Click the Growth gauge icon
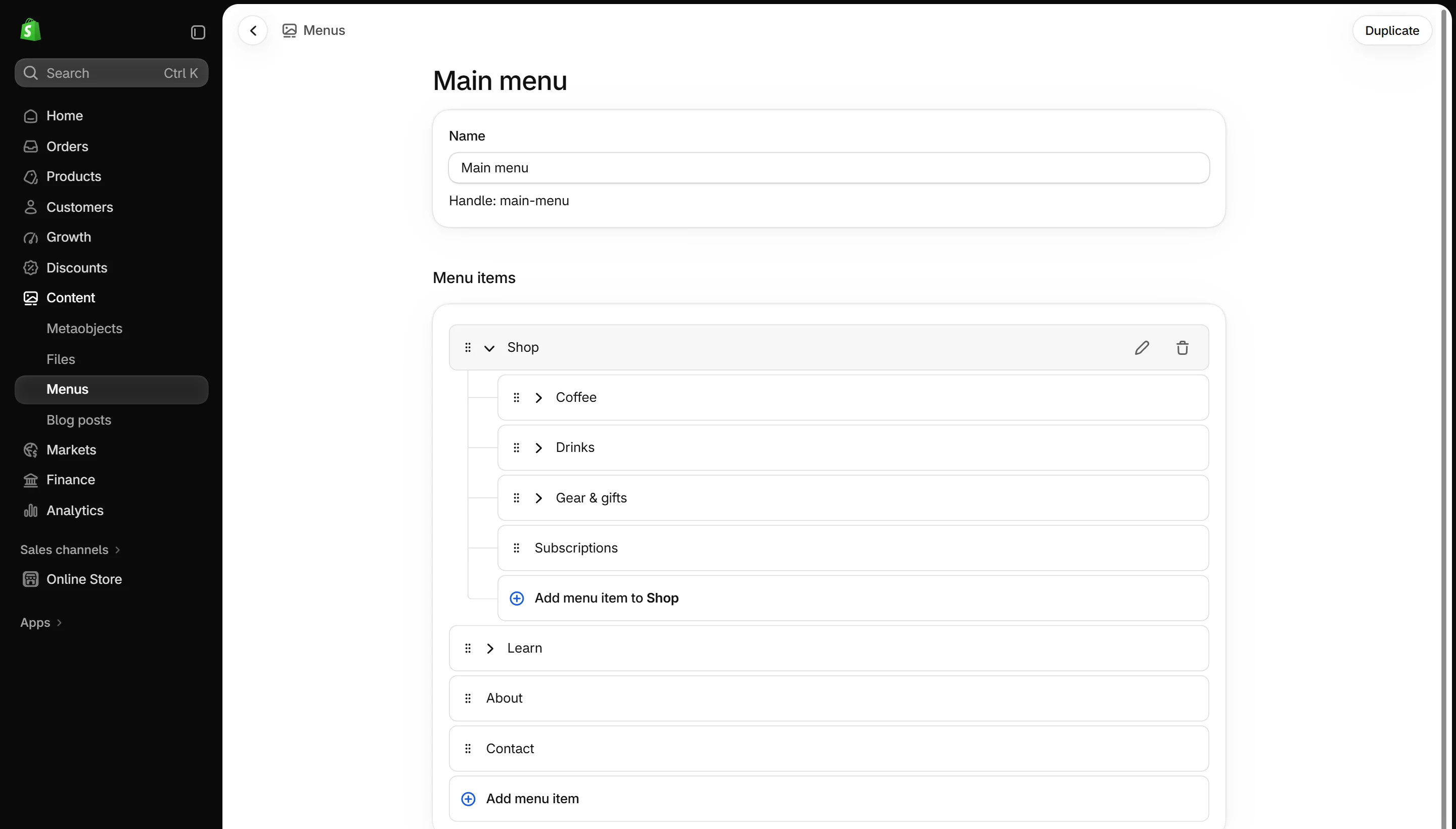 tap(31, 238)
